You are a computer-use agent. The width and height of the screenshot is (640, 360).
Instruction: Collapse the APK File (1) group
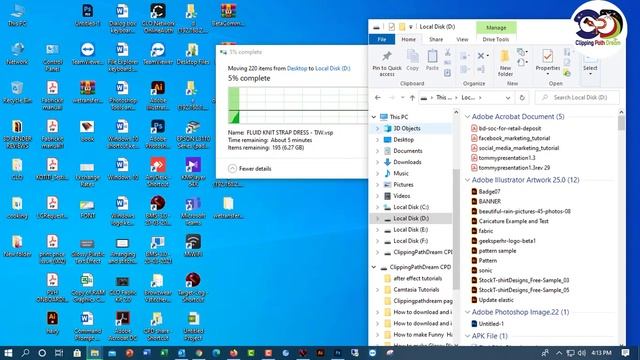pyautogui.click(x=467, y=336)
